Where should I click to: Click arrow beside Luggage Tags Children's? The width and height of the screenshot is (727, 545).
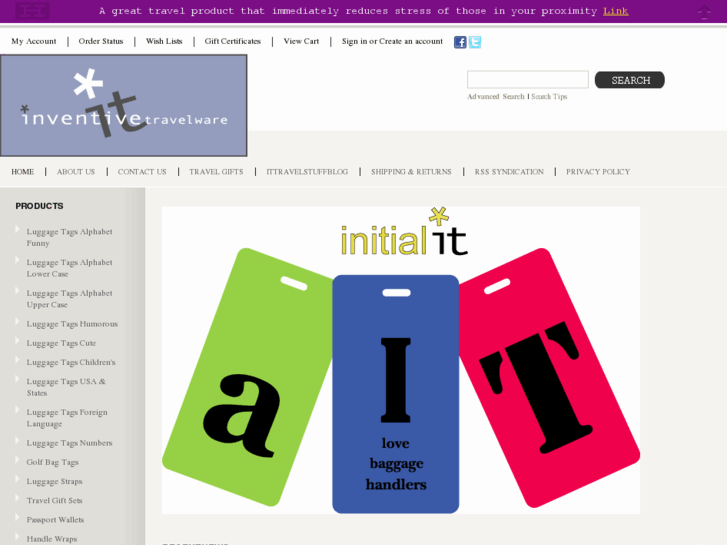[x=17, y=360]
